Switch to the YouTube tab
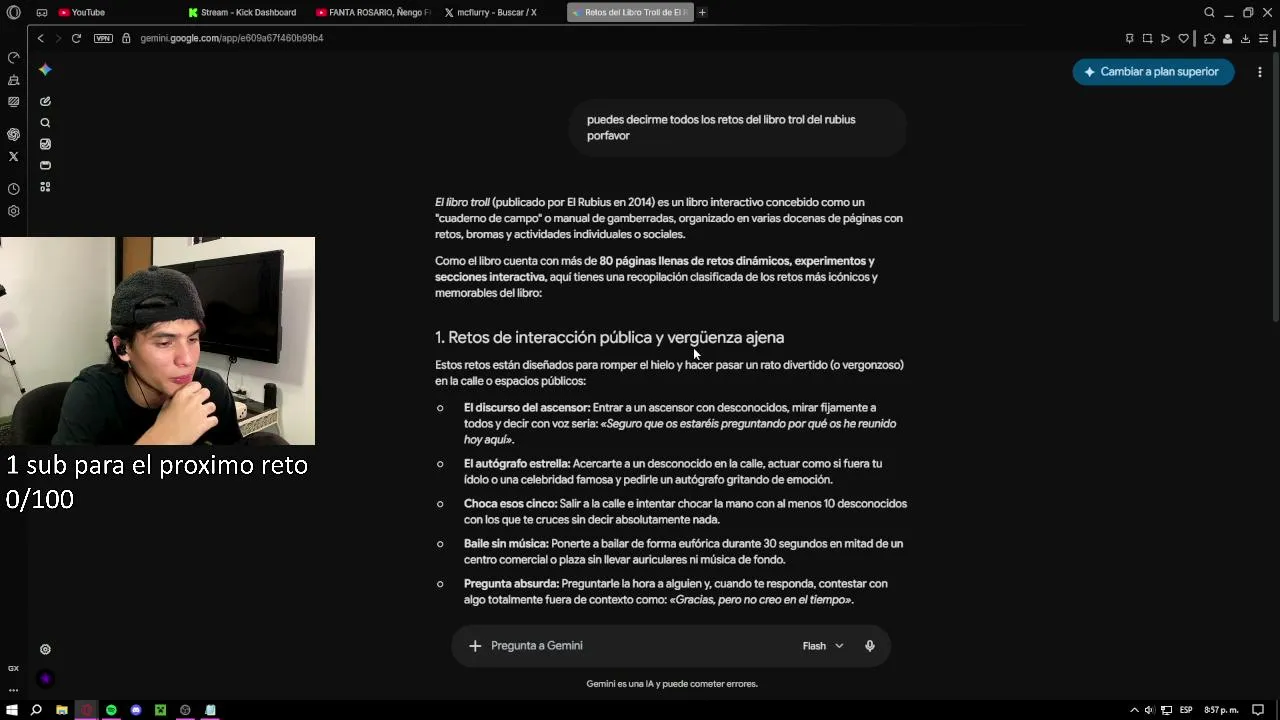1280x720 pixels. click(x=82, y=12)
